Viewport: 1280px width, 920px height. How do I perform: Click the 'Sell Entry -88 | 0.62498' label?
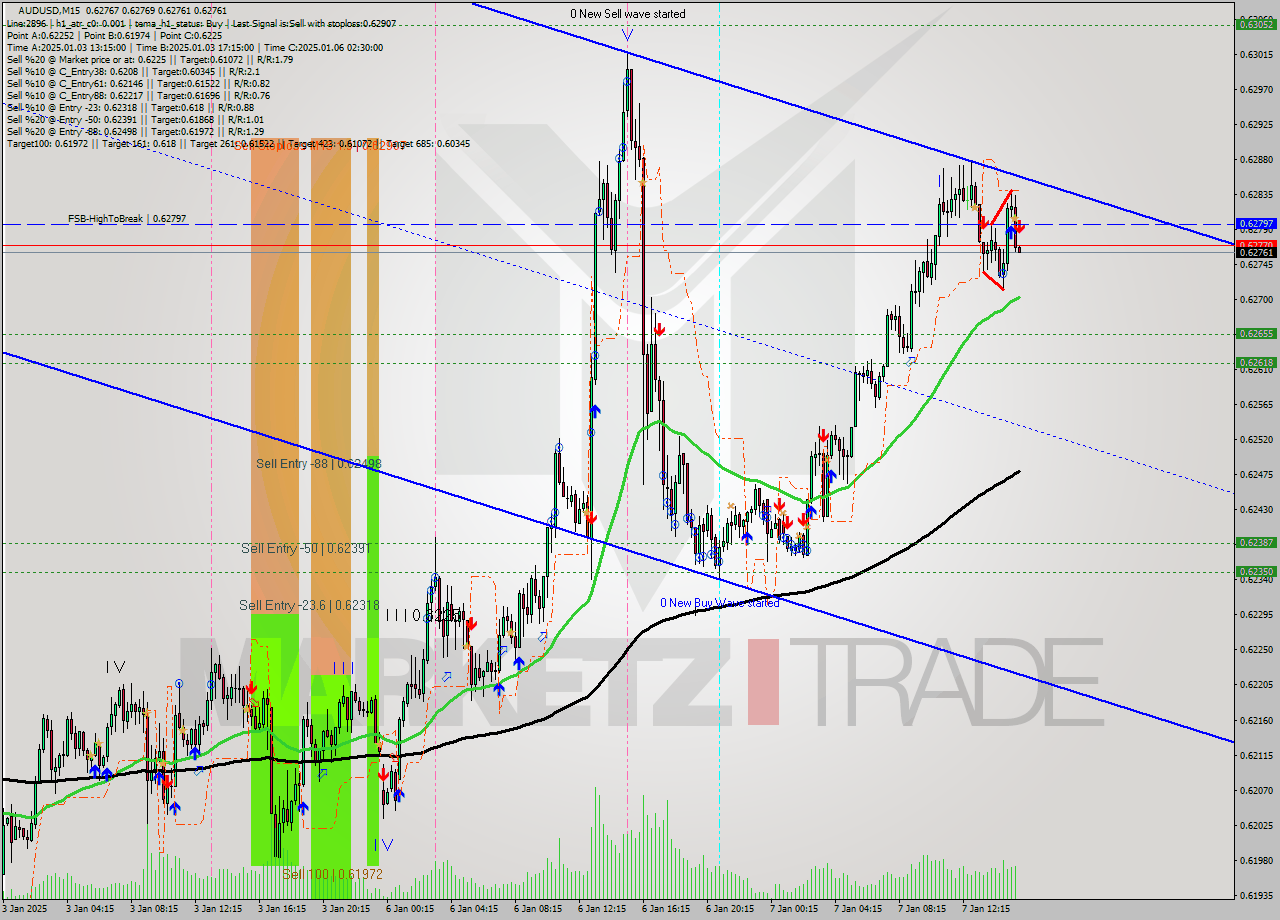coord(318,463)
